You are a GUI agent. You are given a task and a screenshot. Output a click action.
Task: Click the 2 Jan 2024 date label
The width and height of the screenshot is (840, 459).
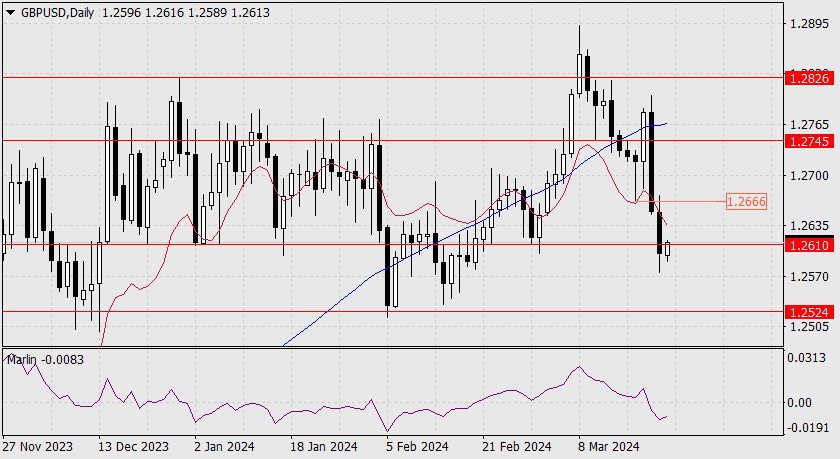(x=224, y=447)
